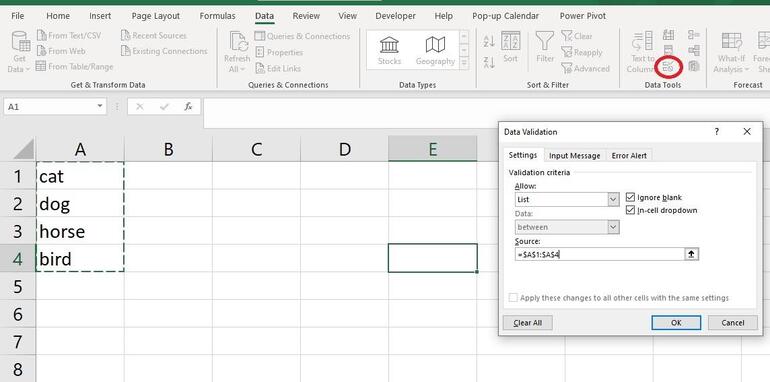Toggle the Ignore blank checkbox
Viewport: 770px width, 382px height.
631,197
